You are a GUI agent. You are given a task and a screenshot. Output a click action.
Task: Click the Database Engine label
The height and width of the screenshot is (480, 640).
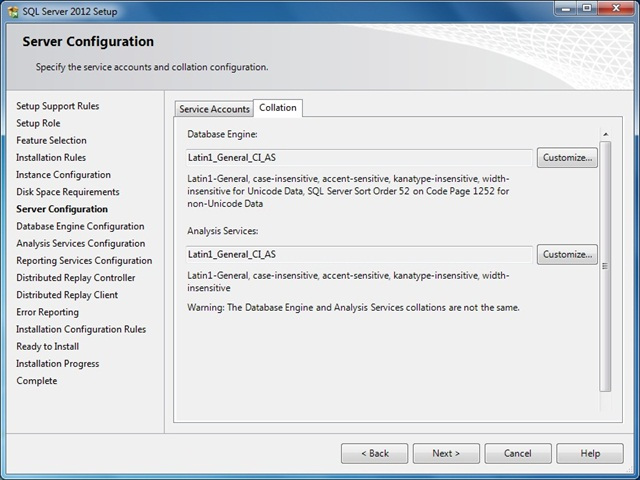[x=222, y=134]
